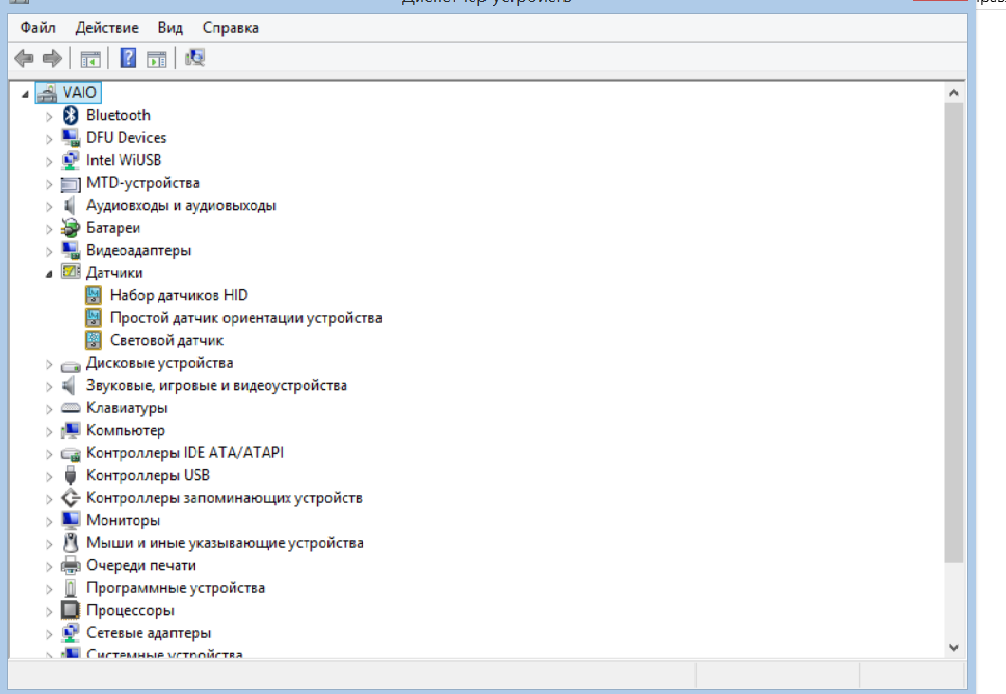Click the Батареи battery icon
This screenshot has width=1006, height=694.
(70, 228)
